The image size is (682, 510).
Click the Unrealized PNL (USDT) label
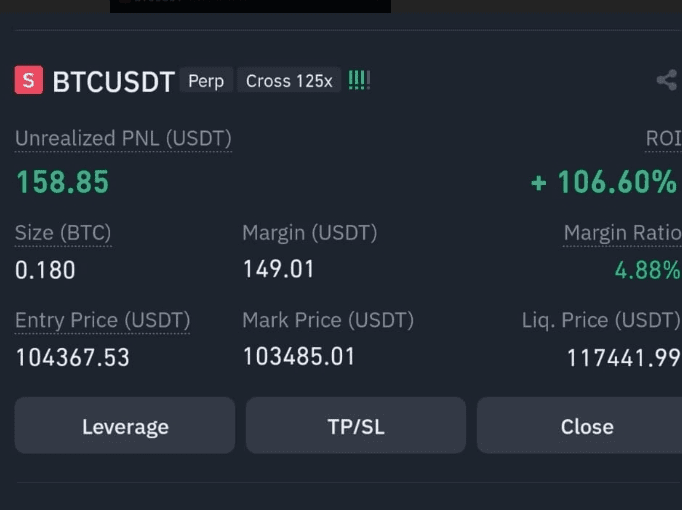point(123,138)
